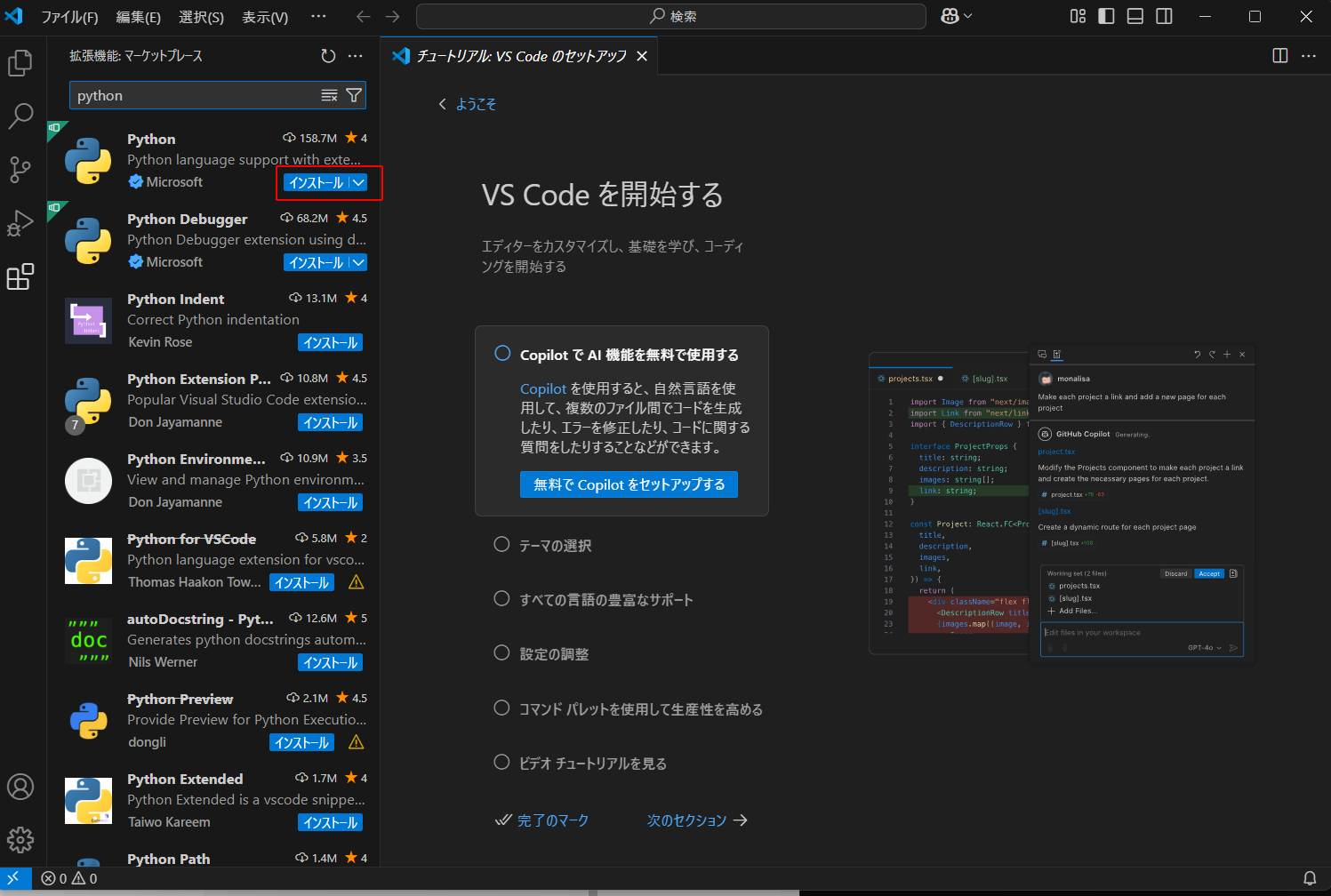The image size is (1331, 896).
Task: Open Python for VSCode extension entry
Action: pos(213,560)
